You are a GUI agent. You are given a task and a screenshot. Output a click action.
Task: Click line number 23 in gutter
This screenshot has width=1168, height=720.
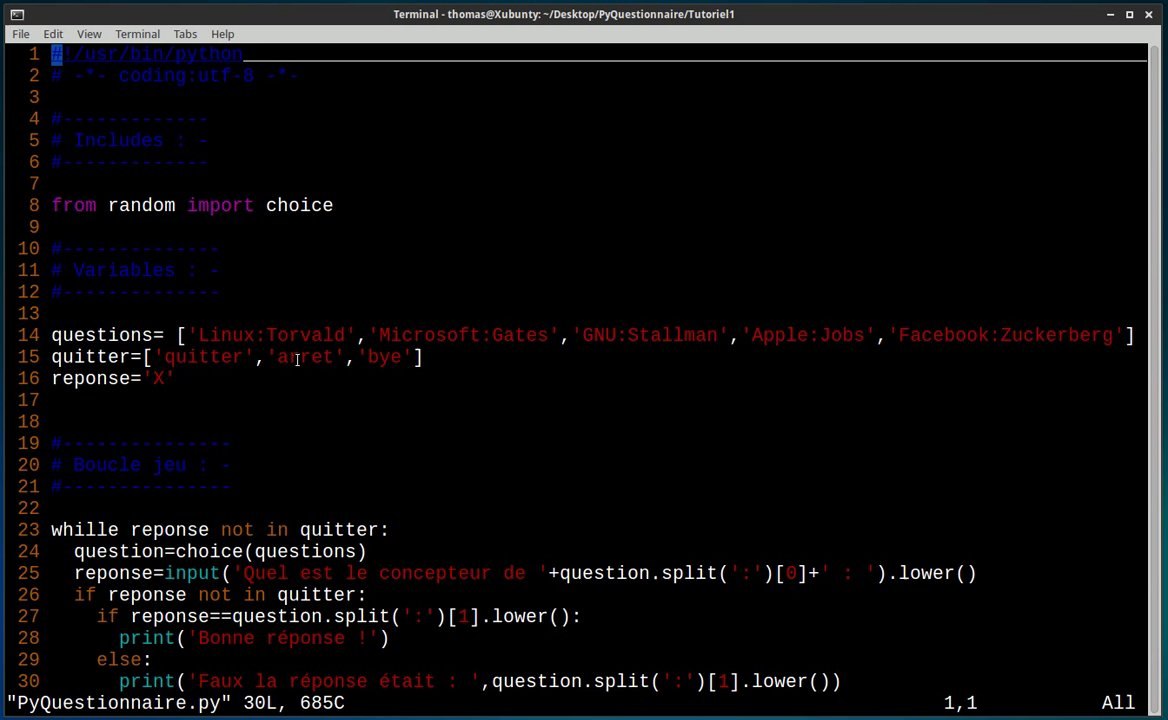[28, 530]
